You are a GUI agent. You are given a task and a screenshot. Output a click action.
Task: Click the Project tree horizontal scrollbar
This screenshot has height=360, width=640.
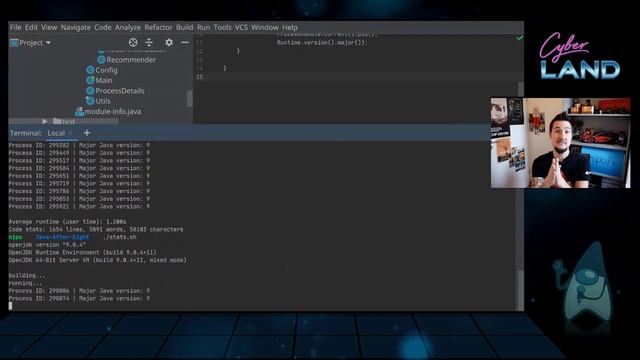coord(63,121)
